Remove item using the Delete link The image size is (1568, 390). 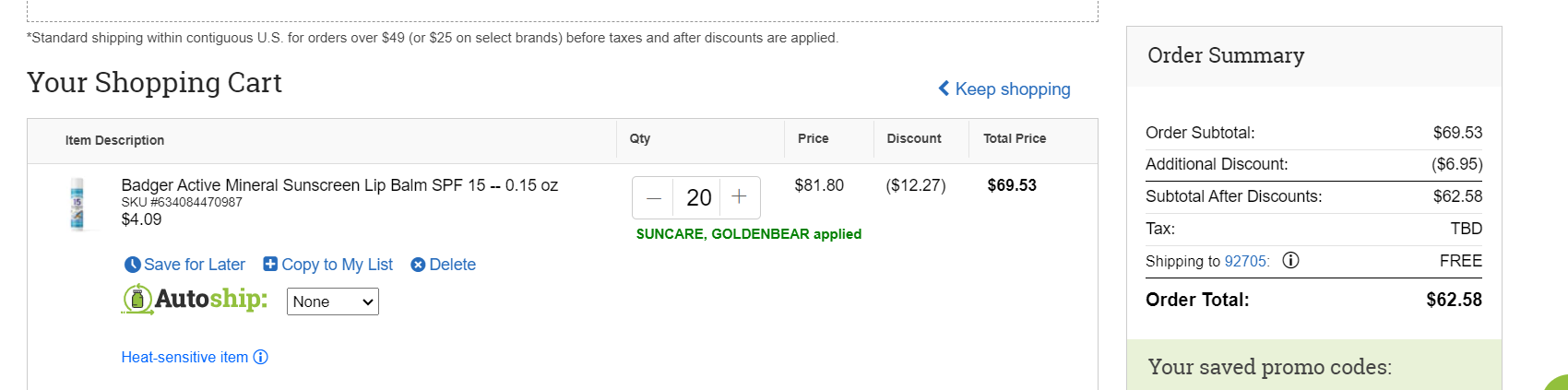453,265
